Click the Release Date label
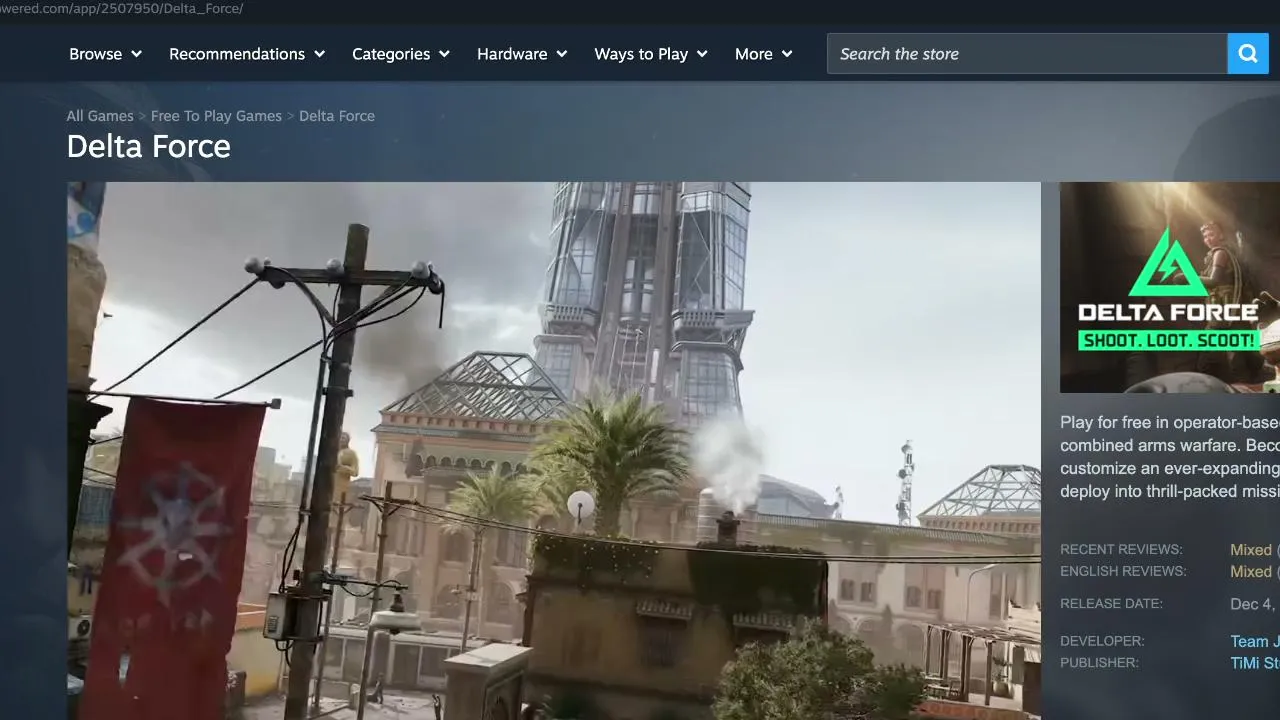This screenshot has width=1280, height=720. 1111,604
